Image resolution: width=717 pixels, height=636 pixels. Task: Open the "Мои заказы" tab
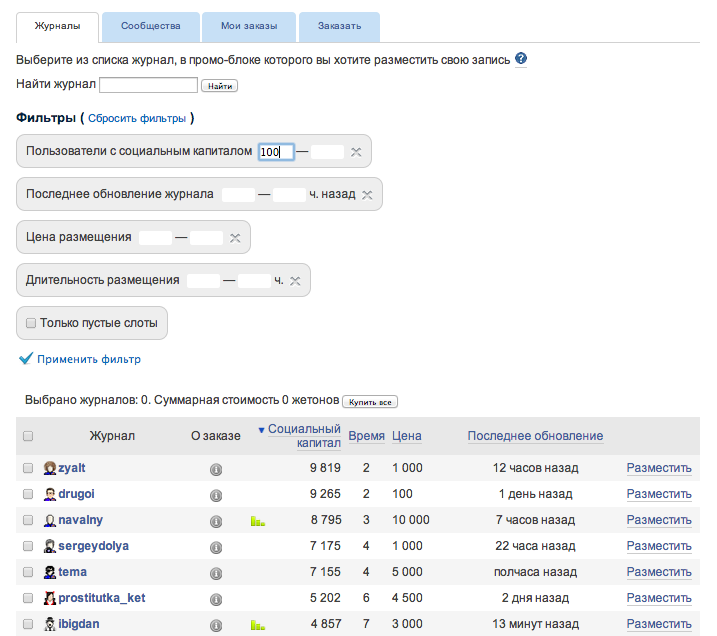tap(249, 26)
